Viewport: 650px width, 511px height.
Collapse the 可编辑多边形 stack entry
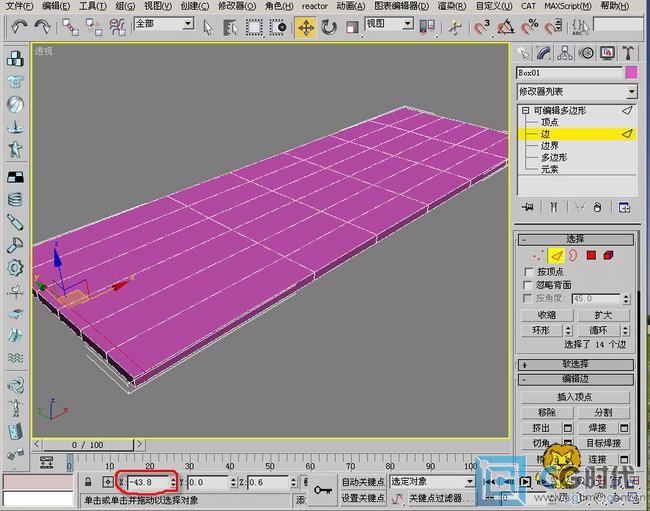(x=526, y=111)
